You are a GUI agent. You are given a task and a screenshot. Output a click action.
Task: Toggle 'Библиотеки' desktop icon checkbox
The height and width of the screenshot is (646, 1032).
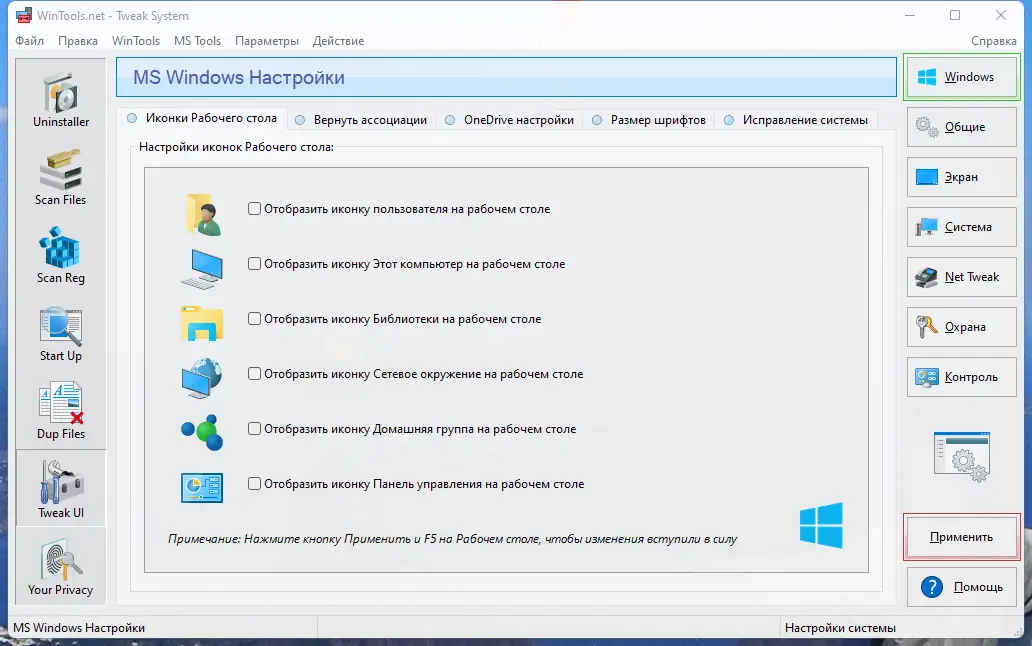[x=254, y=318]
